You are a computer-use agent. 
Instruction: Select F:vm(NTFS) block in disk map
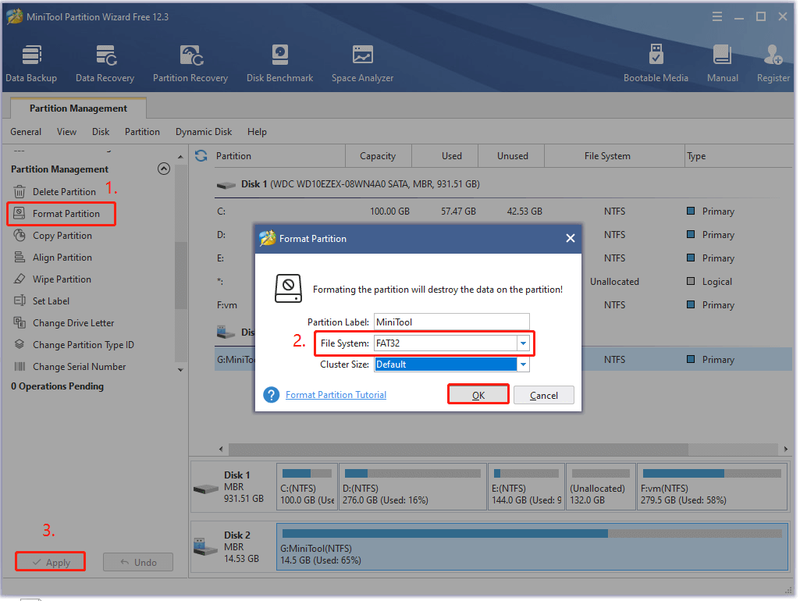coord(712,487)
